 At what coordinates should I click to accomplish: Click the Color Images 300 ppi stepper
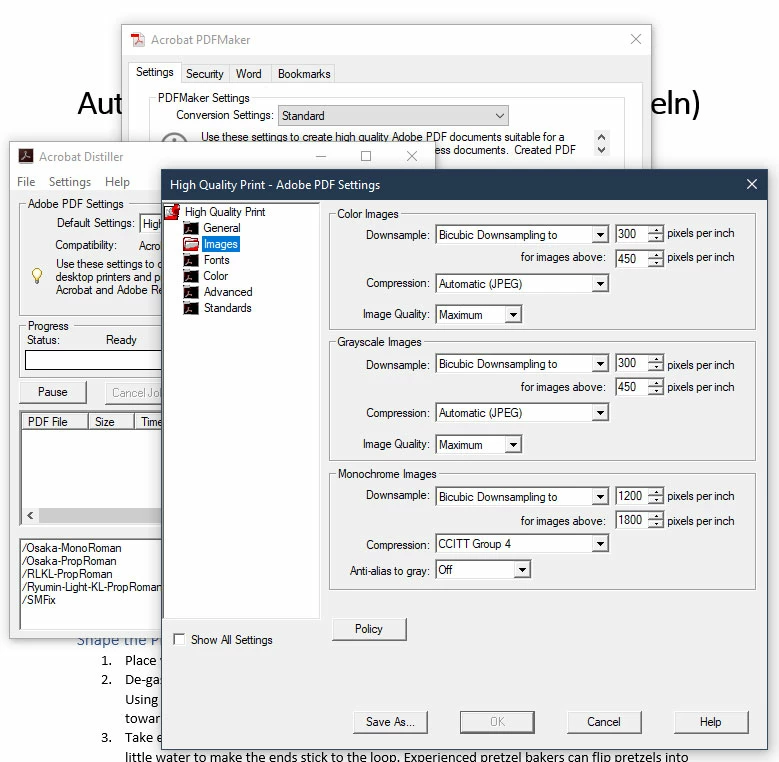[656, 233]
